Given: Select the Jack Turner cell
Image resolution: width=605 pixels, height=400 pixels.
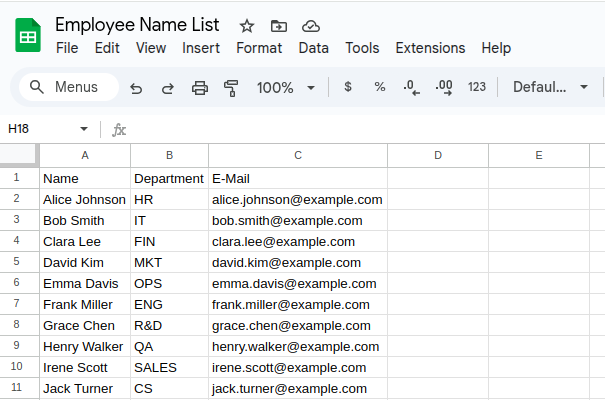Looking at the screenshot, I should (85, 388).
